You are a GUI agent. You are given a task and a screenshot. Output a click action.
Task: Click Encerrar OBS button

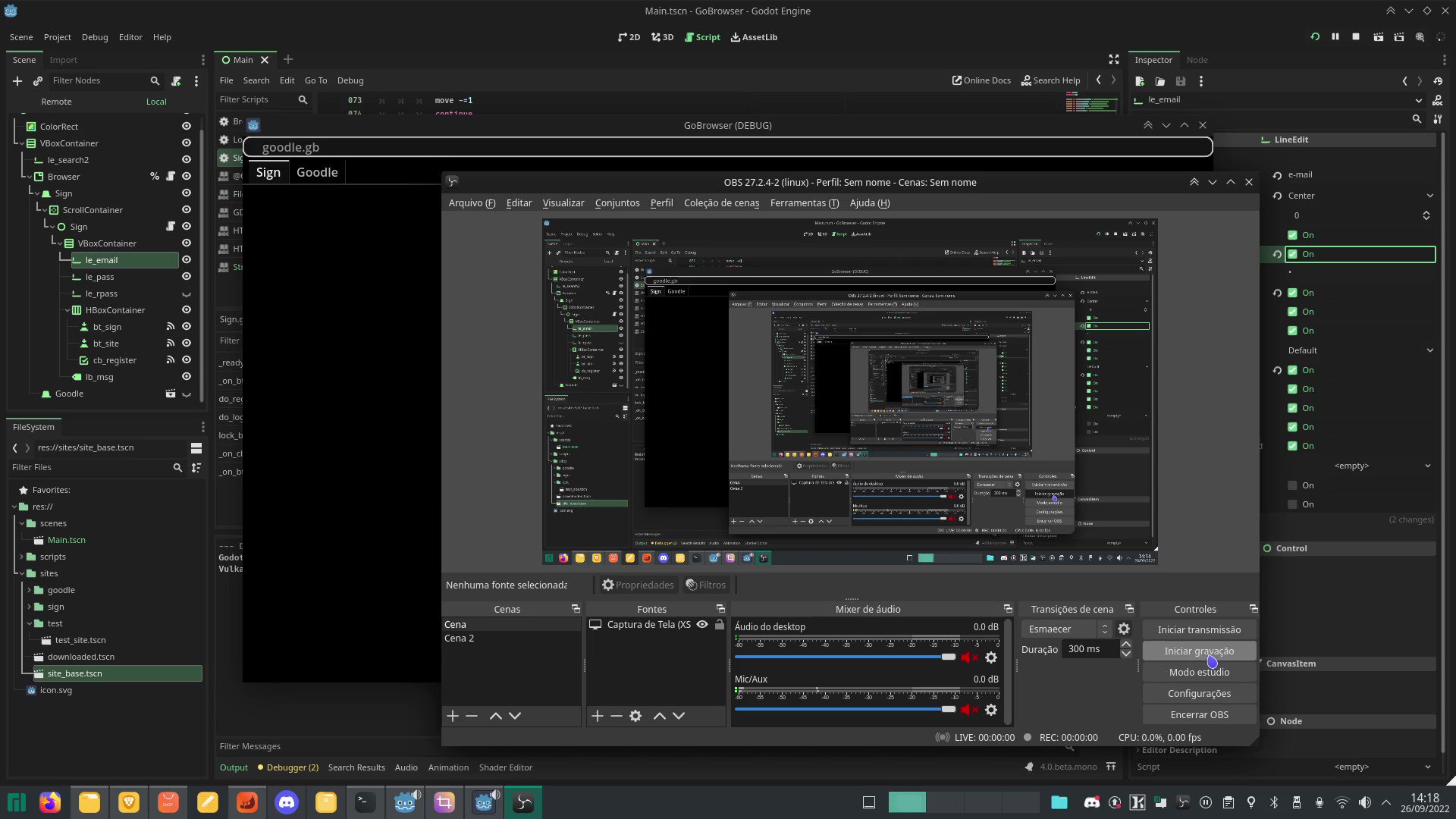(1199, 715)
